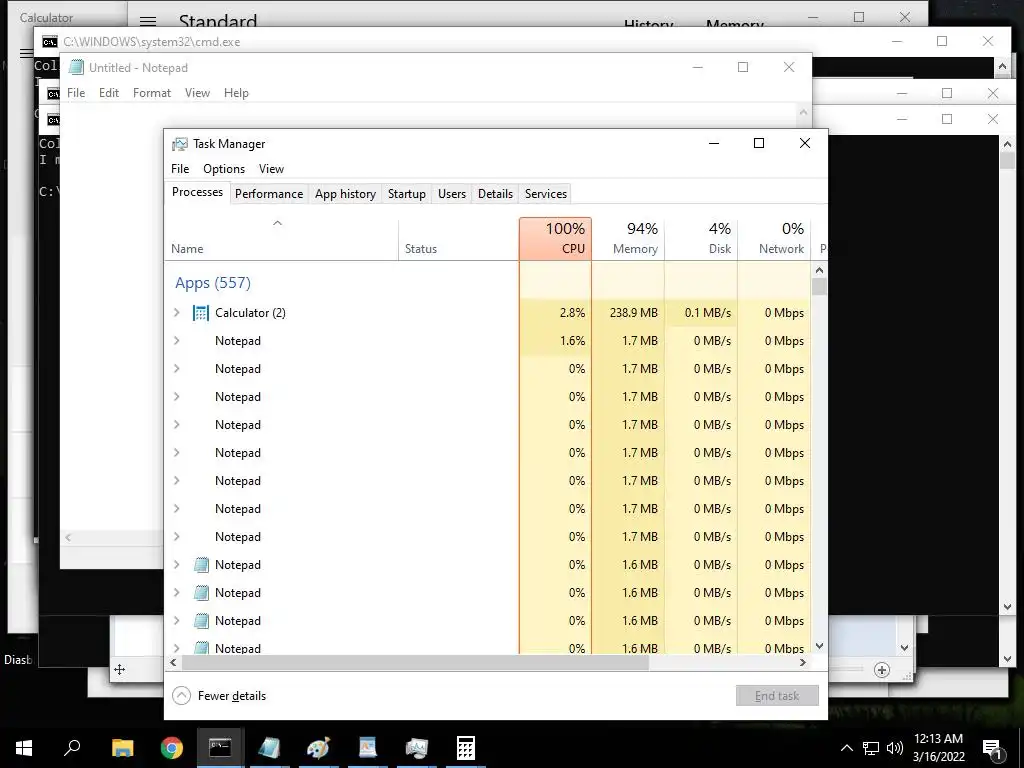Open Start menu Windows logo
This screenshot has width=1024, height=768.
[24, 748]
